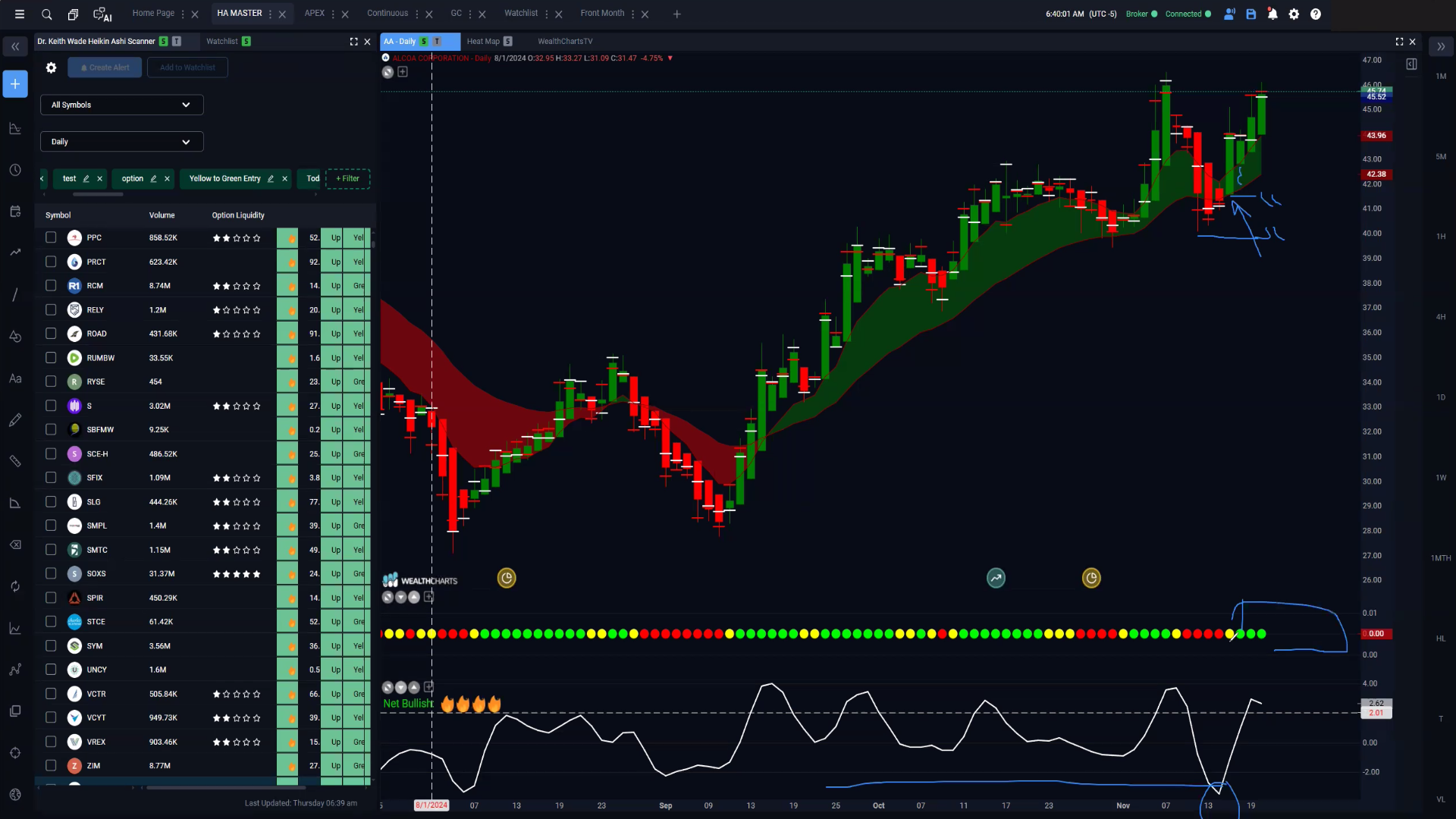Open the user accounts icon
The height and width of the screenshot is (819, 1456).
(x=1229, y=14)
